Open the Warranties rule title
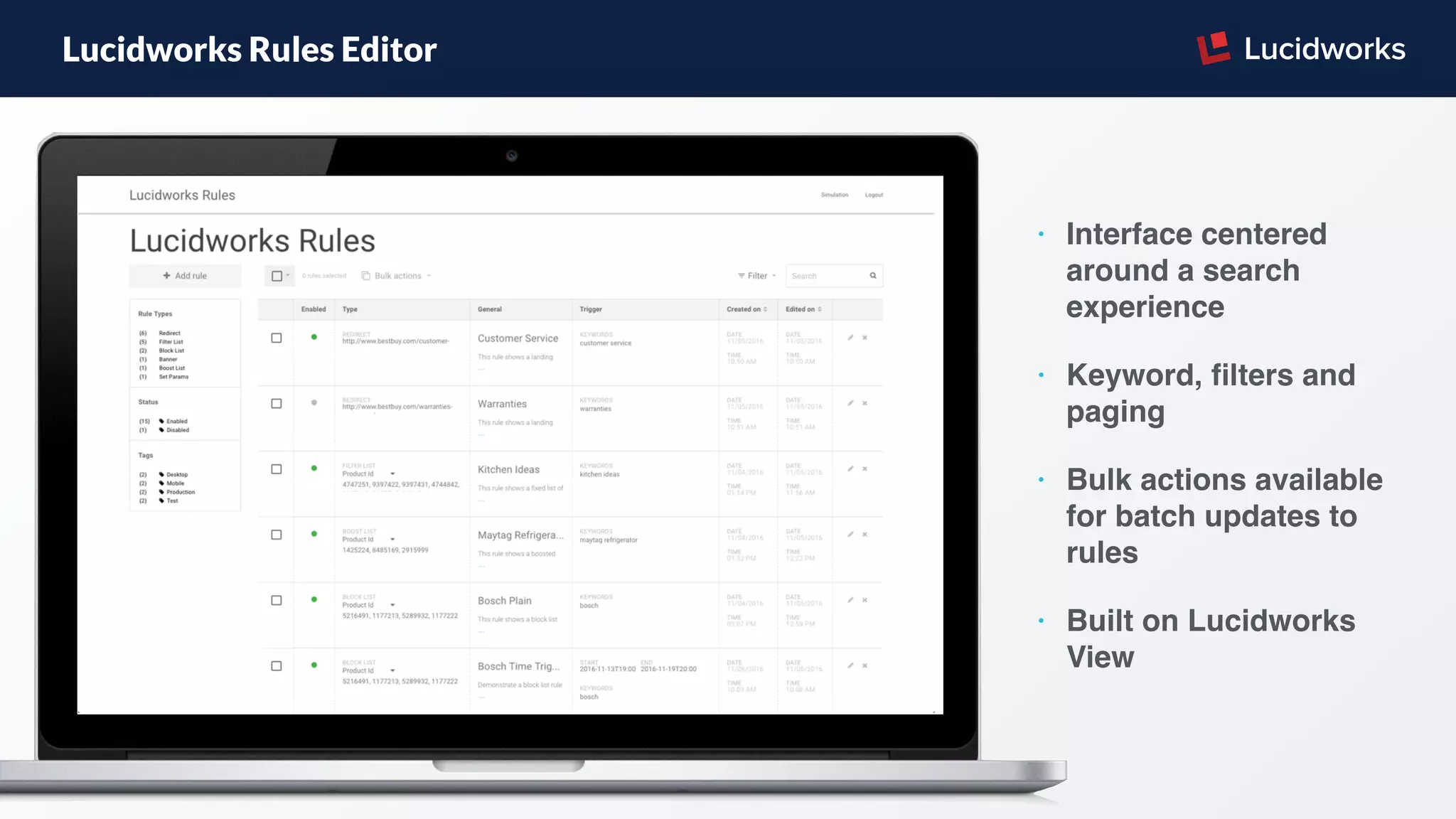The image size is (1456, 819). pos(502,404)
